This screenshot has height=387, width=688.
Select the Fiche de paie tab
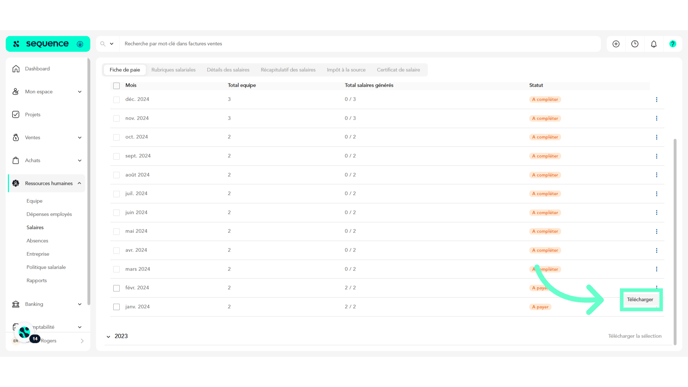[125, 70]
